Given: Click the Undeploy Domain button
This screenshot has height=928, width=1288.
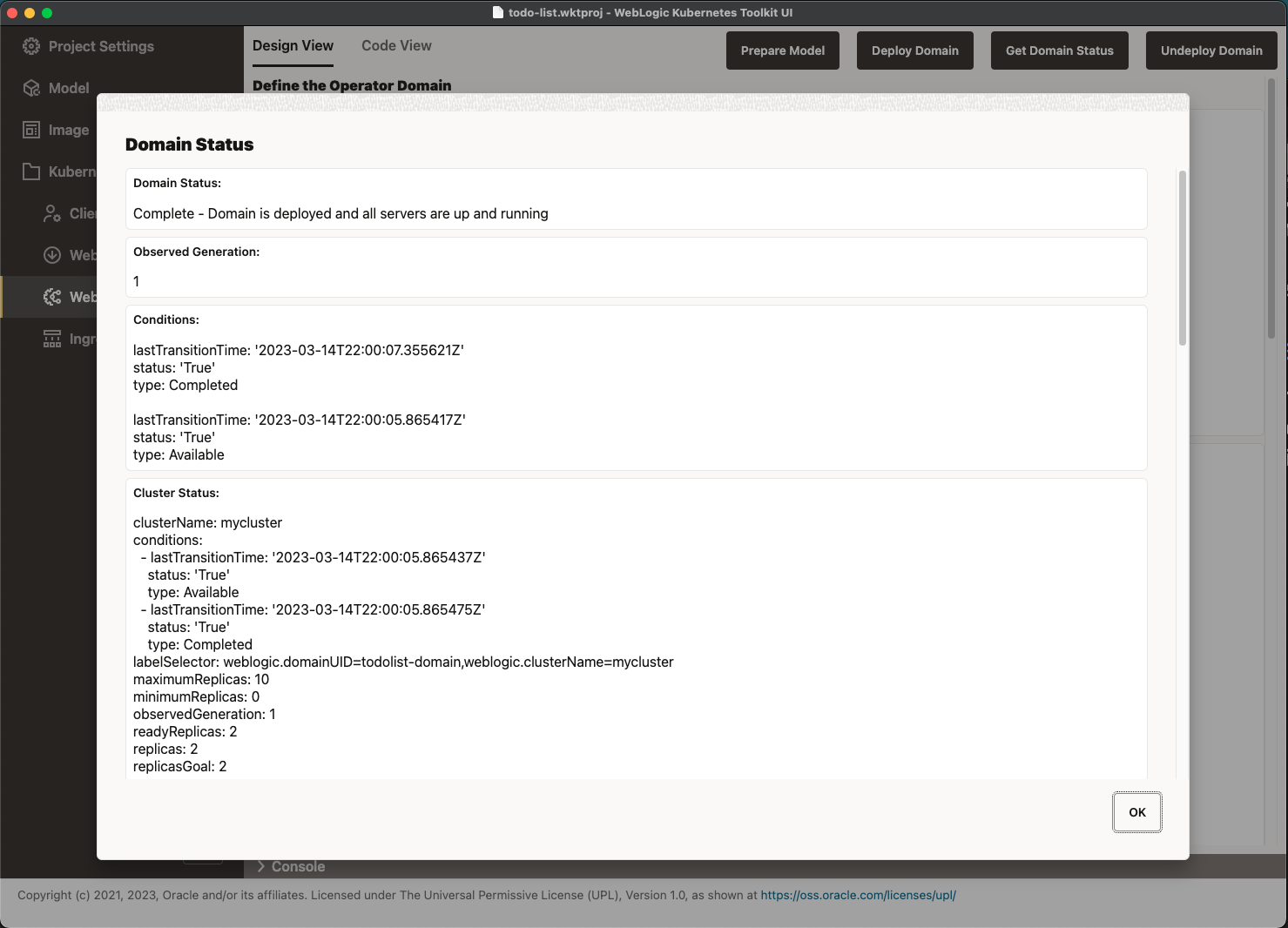Looking at the screenshot, I should (x=1211, y=50).
